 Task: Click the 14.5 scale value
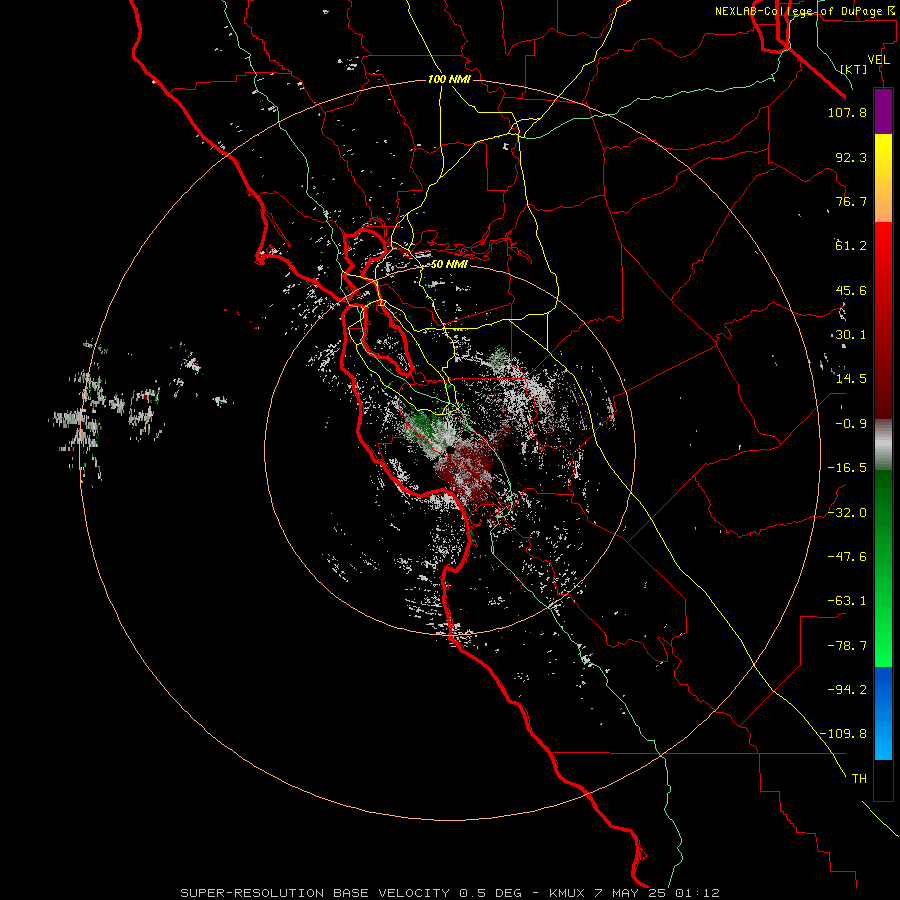(851, 379)
